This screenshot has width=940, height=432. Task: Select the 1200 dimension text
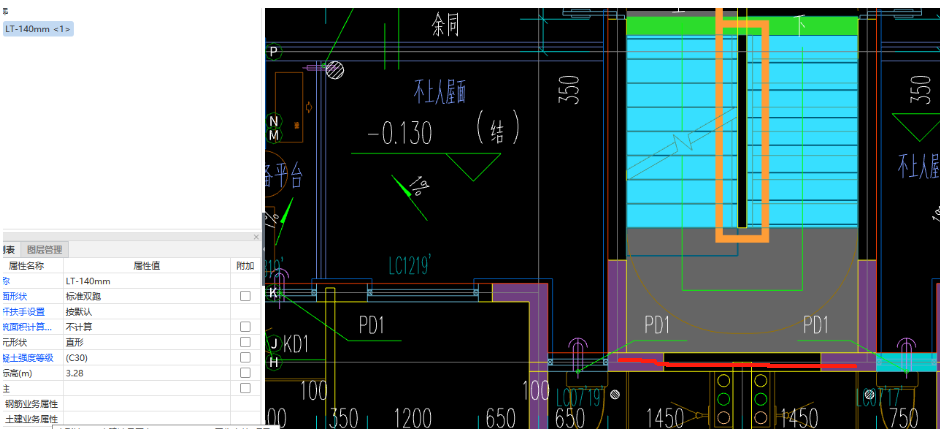tap(414, 418)
